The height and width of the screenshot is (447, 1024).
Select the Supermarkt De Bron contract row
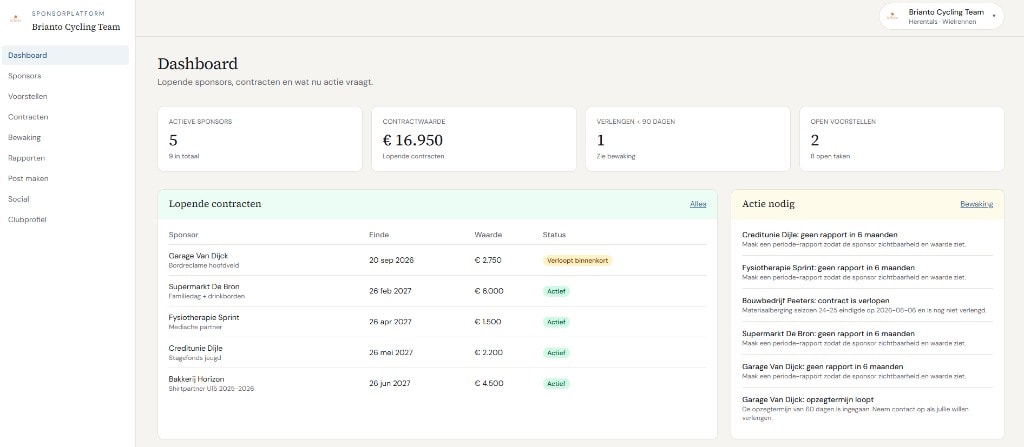click(x=438, y=291)
